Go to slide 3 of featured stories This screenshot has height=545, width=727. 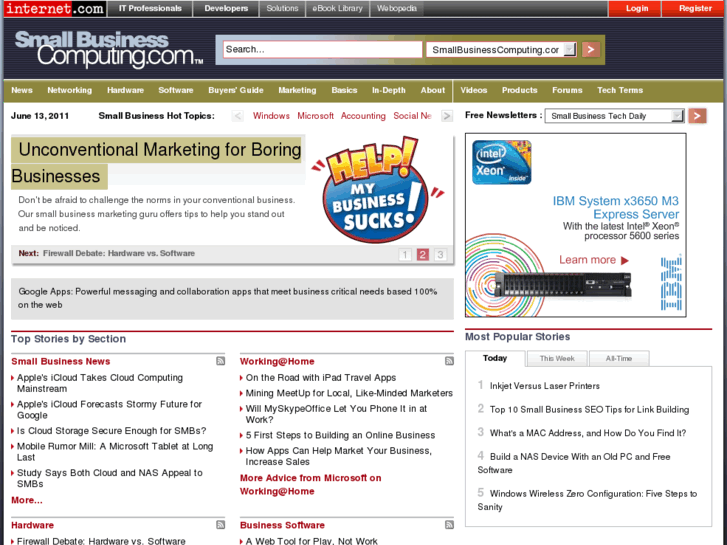(x=440, y=254)
